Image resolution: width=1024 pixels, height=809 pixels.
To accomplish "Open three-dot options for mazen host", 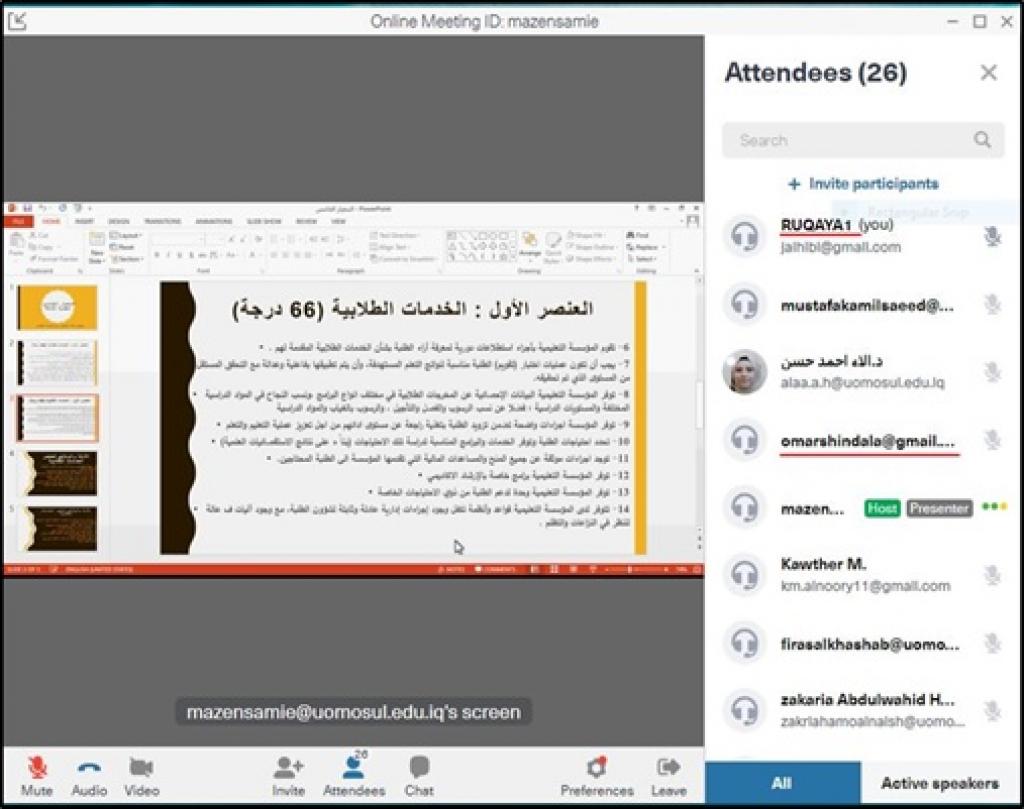I will point(994,507).
